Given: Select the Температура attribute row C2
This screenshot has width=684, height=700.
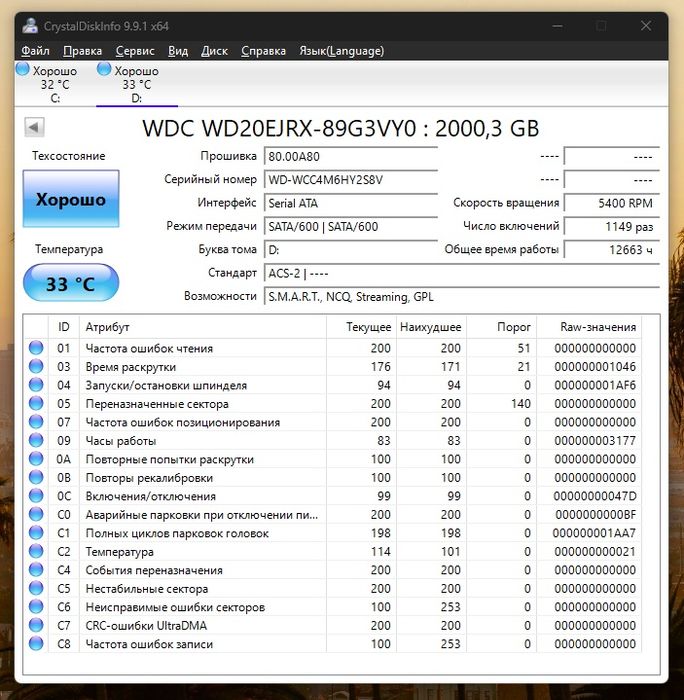Looking at the screenshot, I should click(x=333, y=551).
